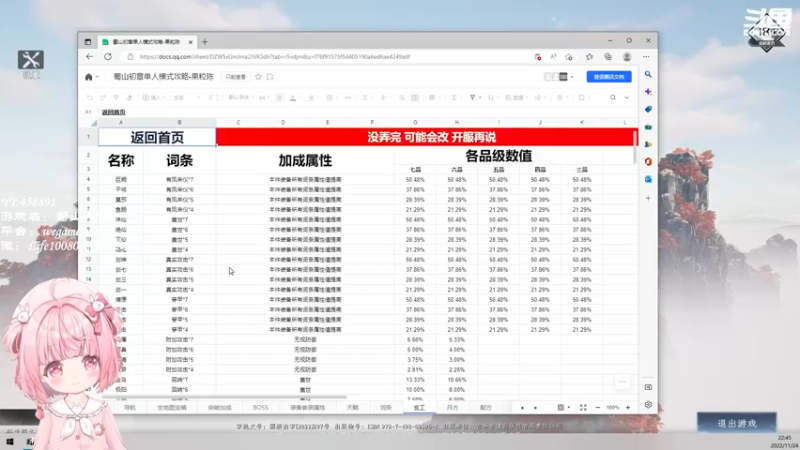Open the font size 24 dropdown
This screenshot has width=800, height=450.
tap(264, 97)
